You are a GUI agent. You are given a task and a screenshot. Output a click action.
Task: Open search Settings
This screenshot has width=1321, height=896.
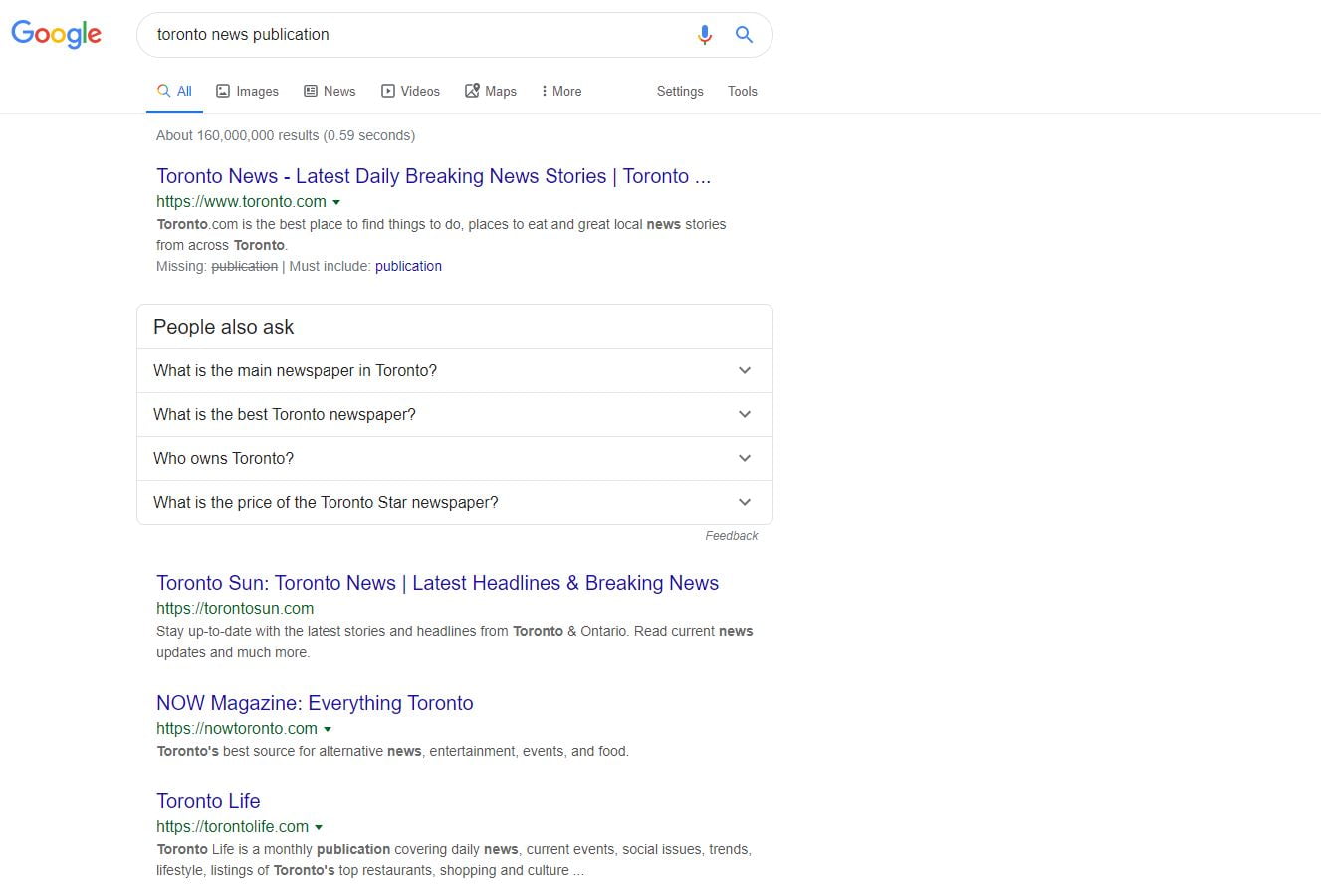pyautogui.click(x=680, y=91)
